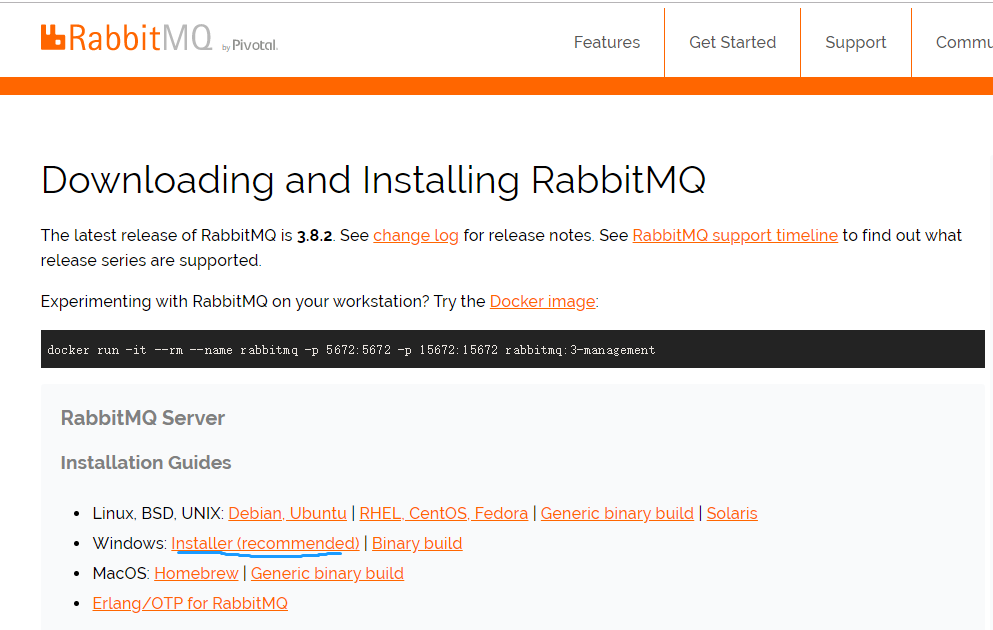Click the docker run command text

pos(351,350)
